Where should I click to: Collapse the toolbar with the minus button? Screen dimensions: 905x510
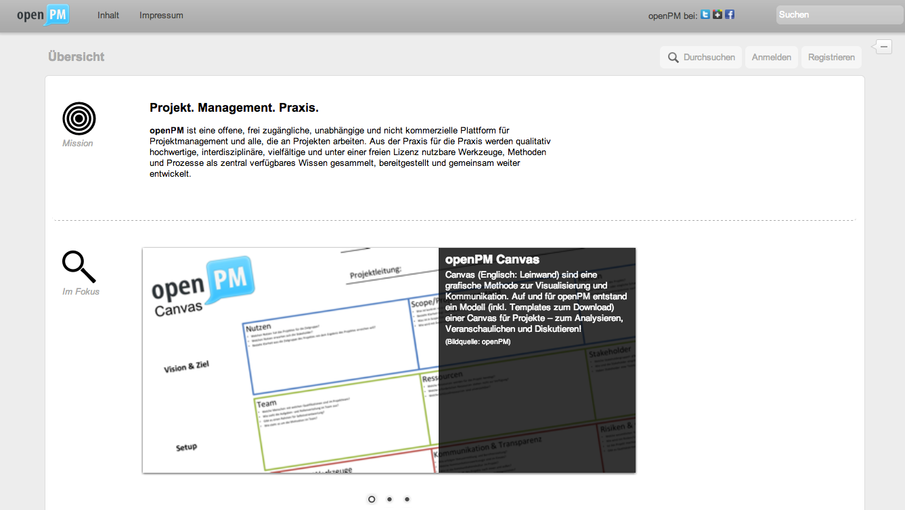(x=884, y=46)
